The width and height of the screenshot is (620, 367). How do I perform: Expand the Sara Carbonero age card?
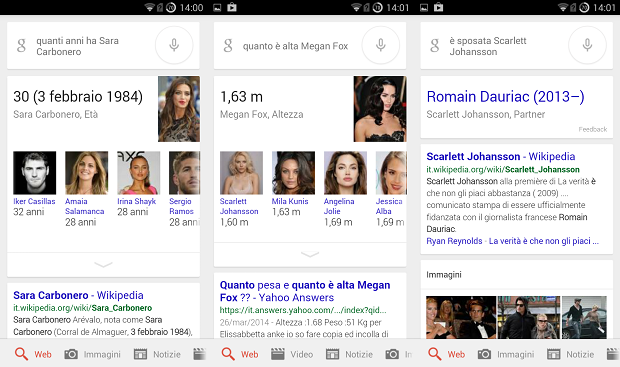click(x=103, y=265)
